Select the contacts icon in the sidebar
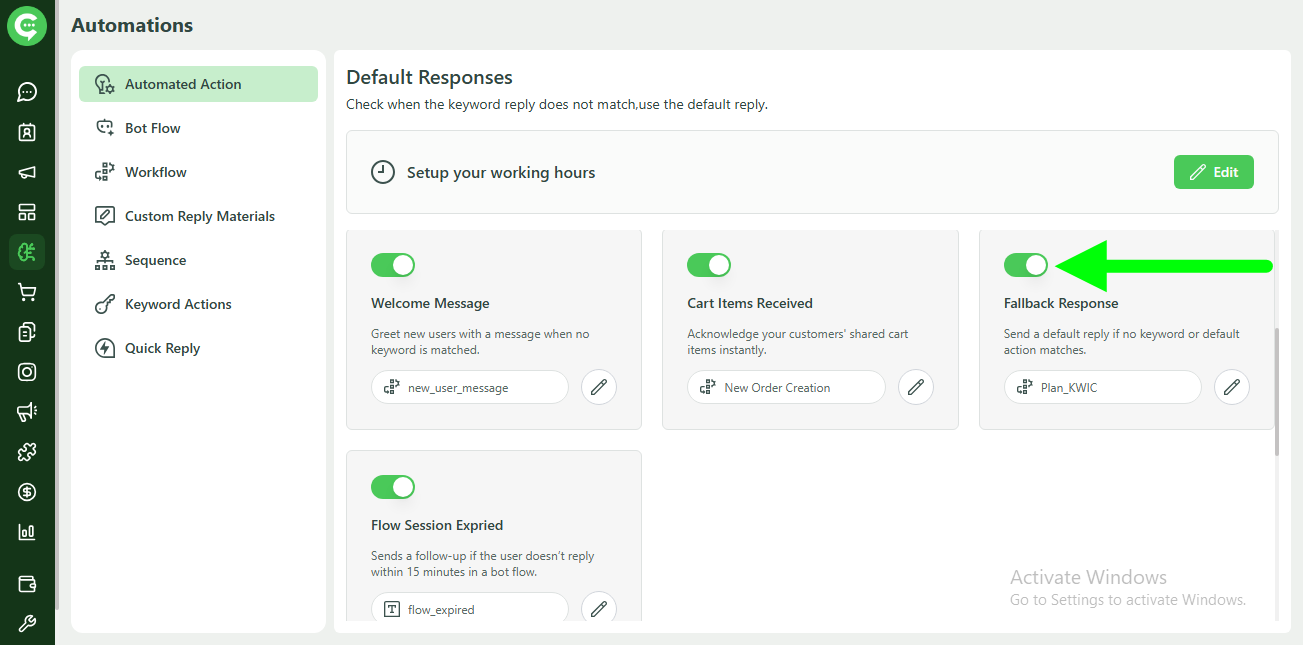 tap(27, 131)
